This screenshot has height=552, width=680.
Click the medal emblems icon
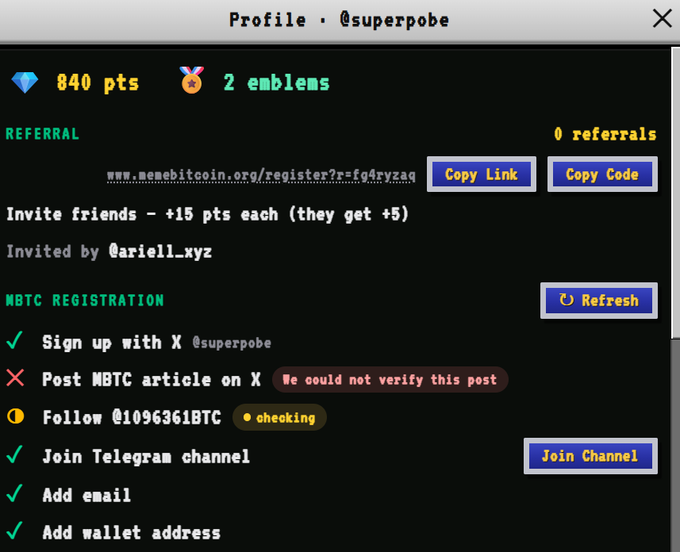[192, 80]
